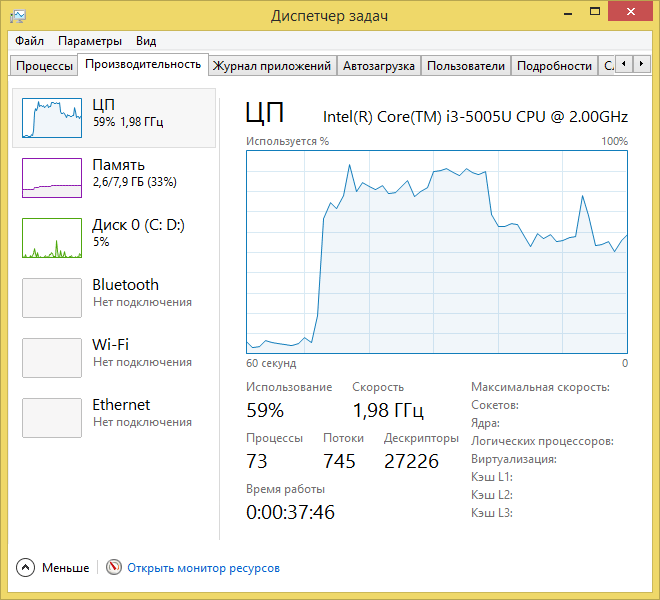
Task: Click the Используется % graph label
Action: click(x=287, y=141)
